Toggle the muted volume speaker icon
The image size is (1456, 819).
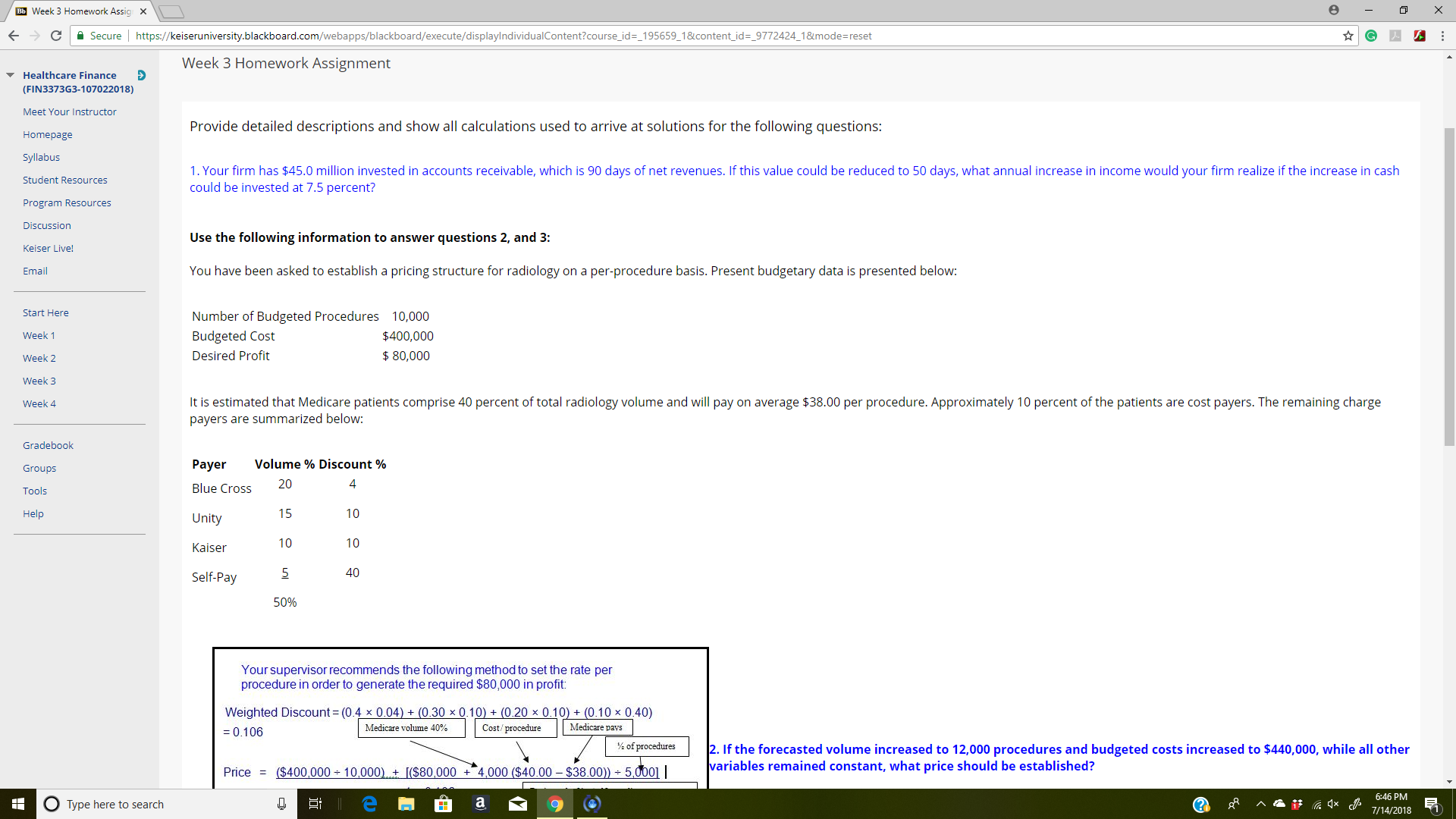click(x=1333, y=804)
